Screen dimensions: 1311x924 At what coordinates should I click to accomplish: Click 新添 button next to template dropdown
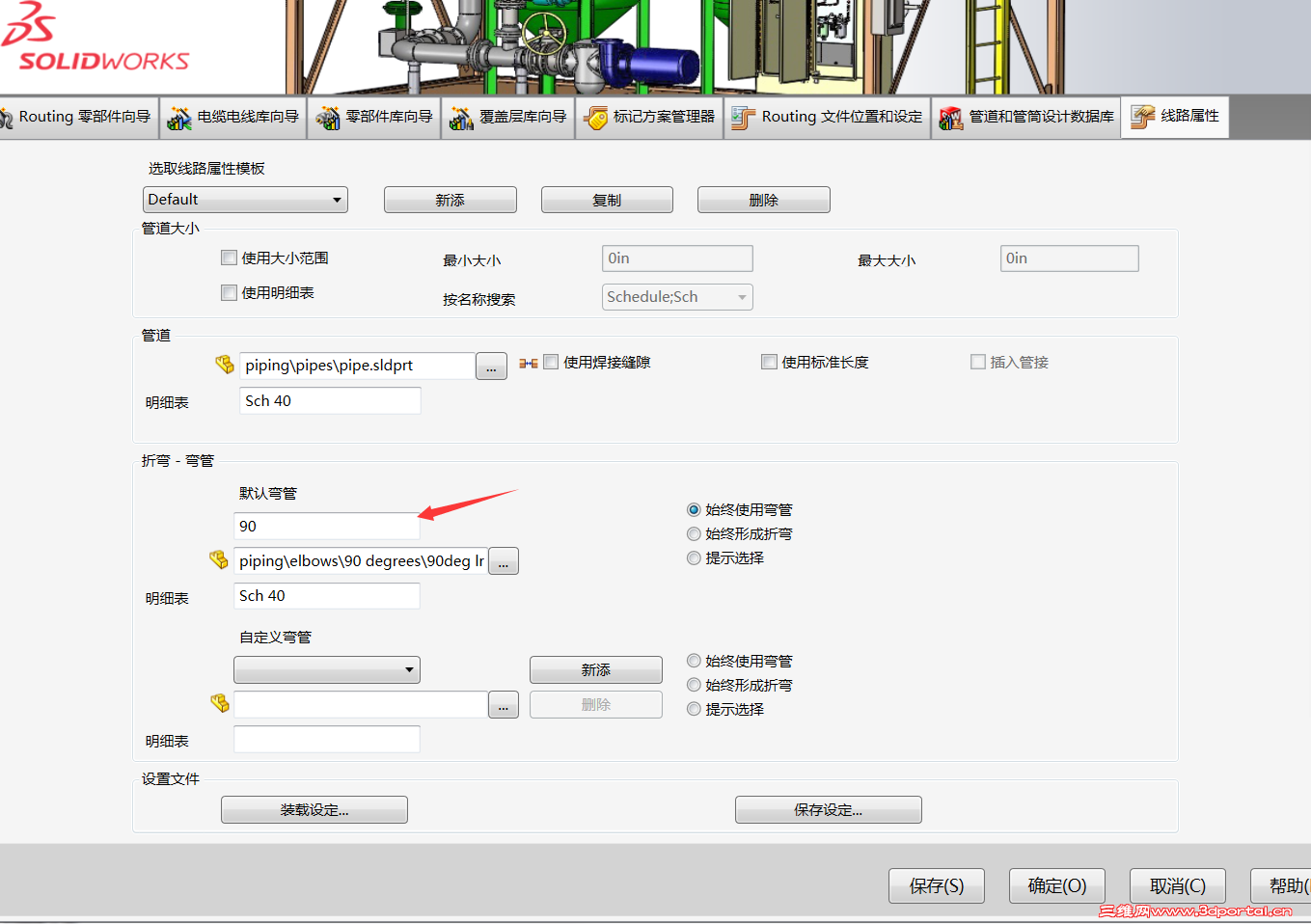click(451, 200)
